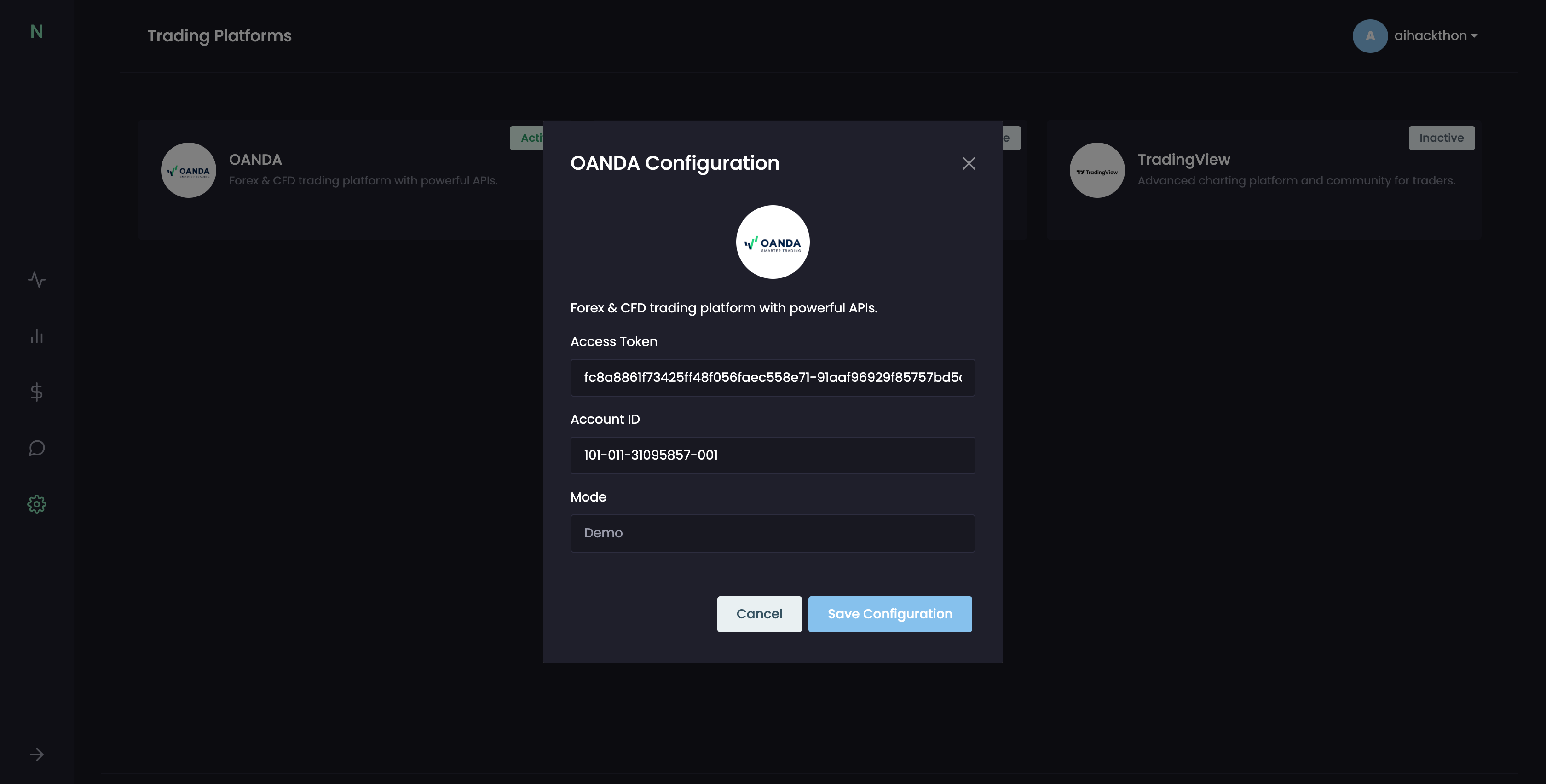Expand the sidebar with the arrow icon
The height and width of the screenshot is (784, 1546).
pos(37,755)
